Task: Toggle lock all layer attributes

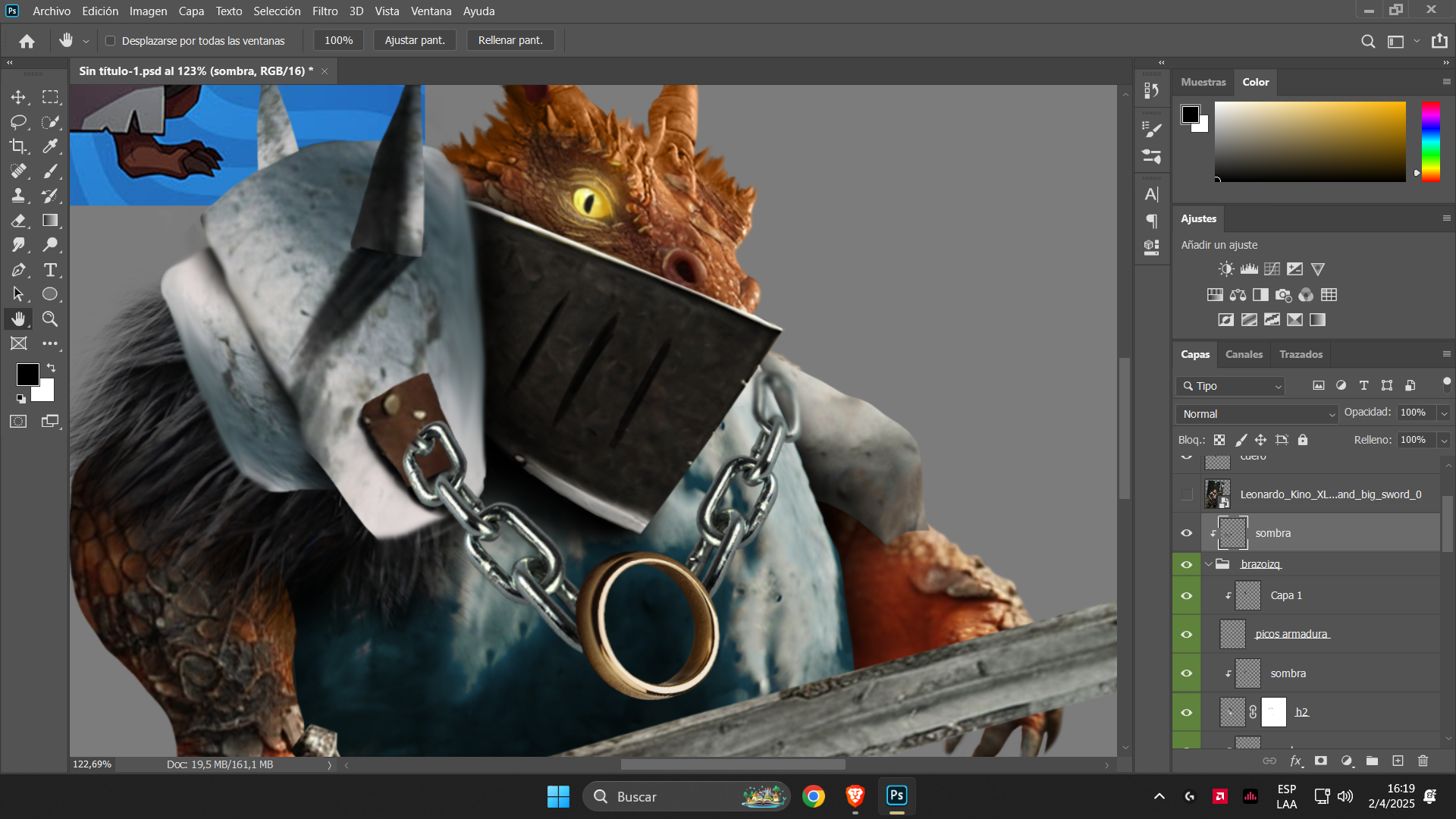Action: (x=1303, y=440)
